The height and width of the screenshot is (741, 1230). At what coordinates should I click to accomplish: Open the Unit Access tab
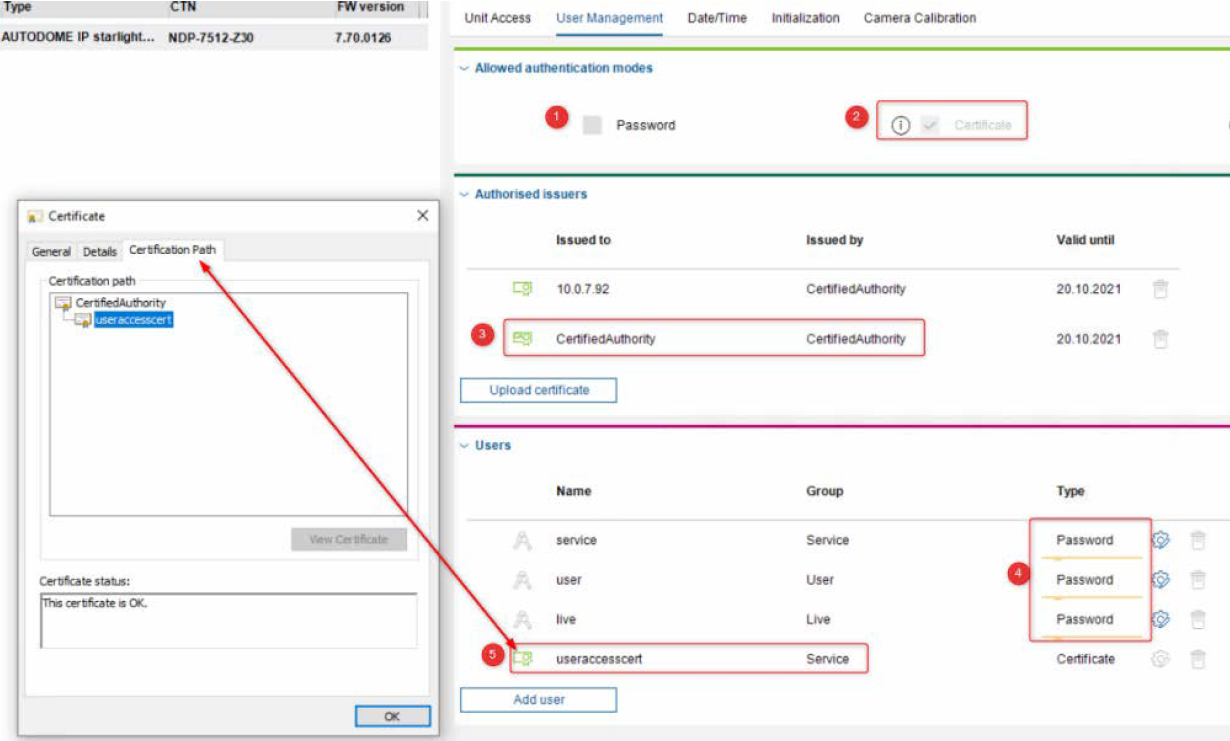pos(497,18)
